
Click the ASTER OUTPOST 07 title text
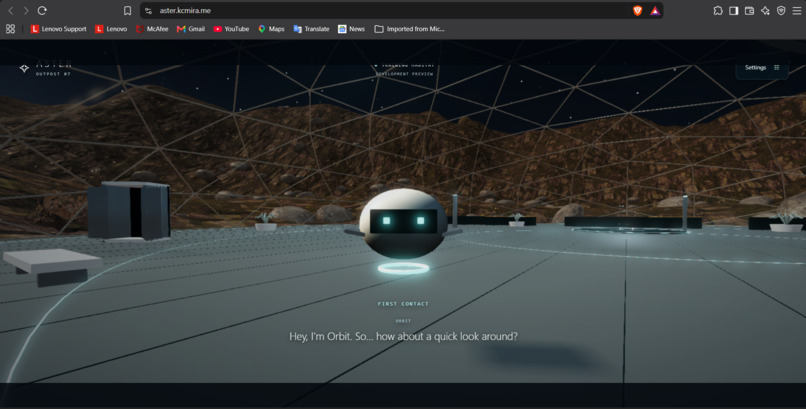click(x=53, y=68)
